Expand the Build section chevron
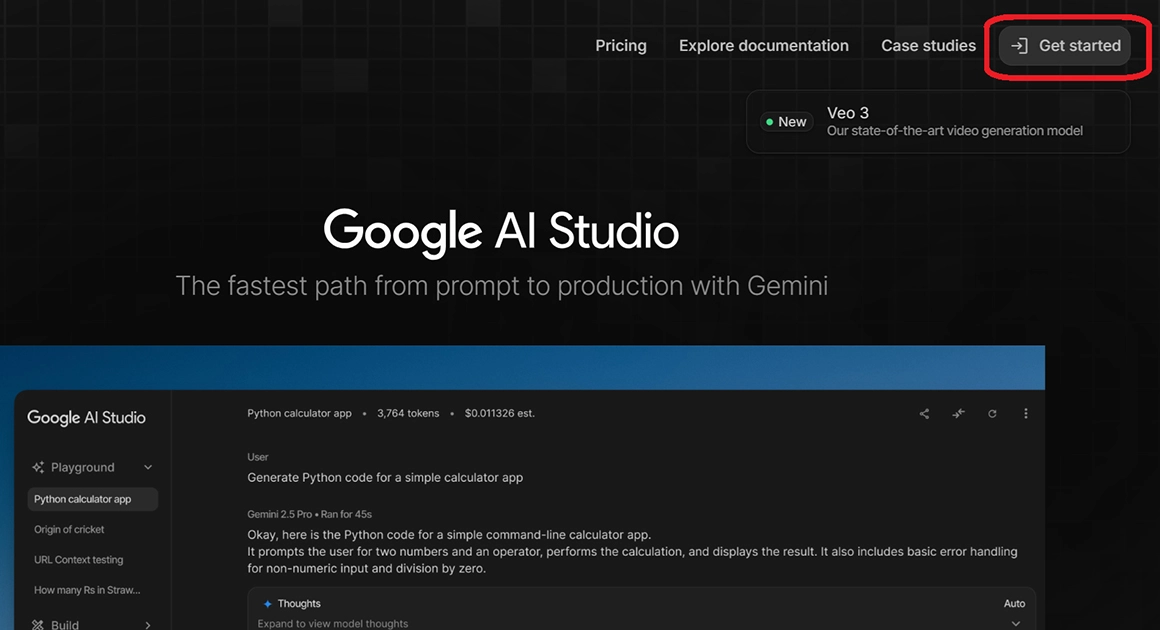 click(148, 625)
